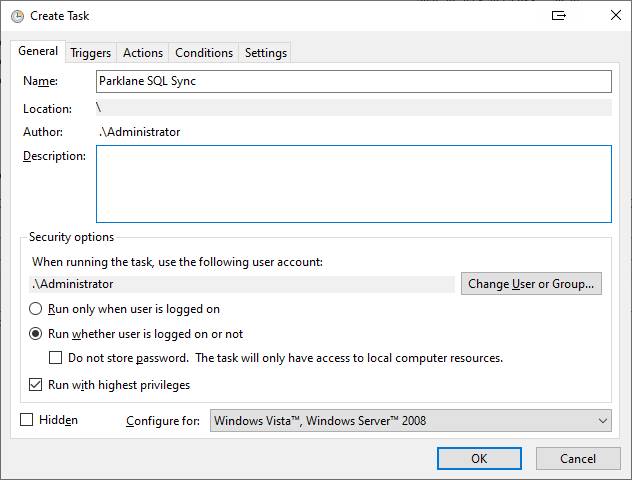Focus the Description text area
Image resolution: width=632 pixels, height=480 pixels.
[x=354, y=184]
